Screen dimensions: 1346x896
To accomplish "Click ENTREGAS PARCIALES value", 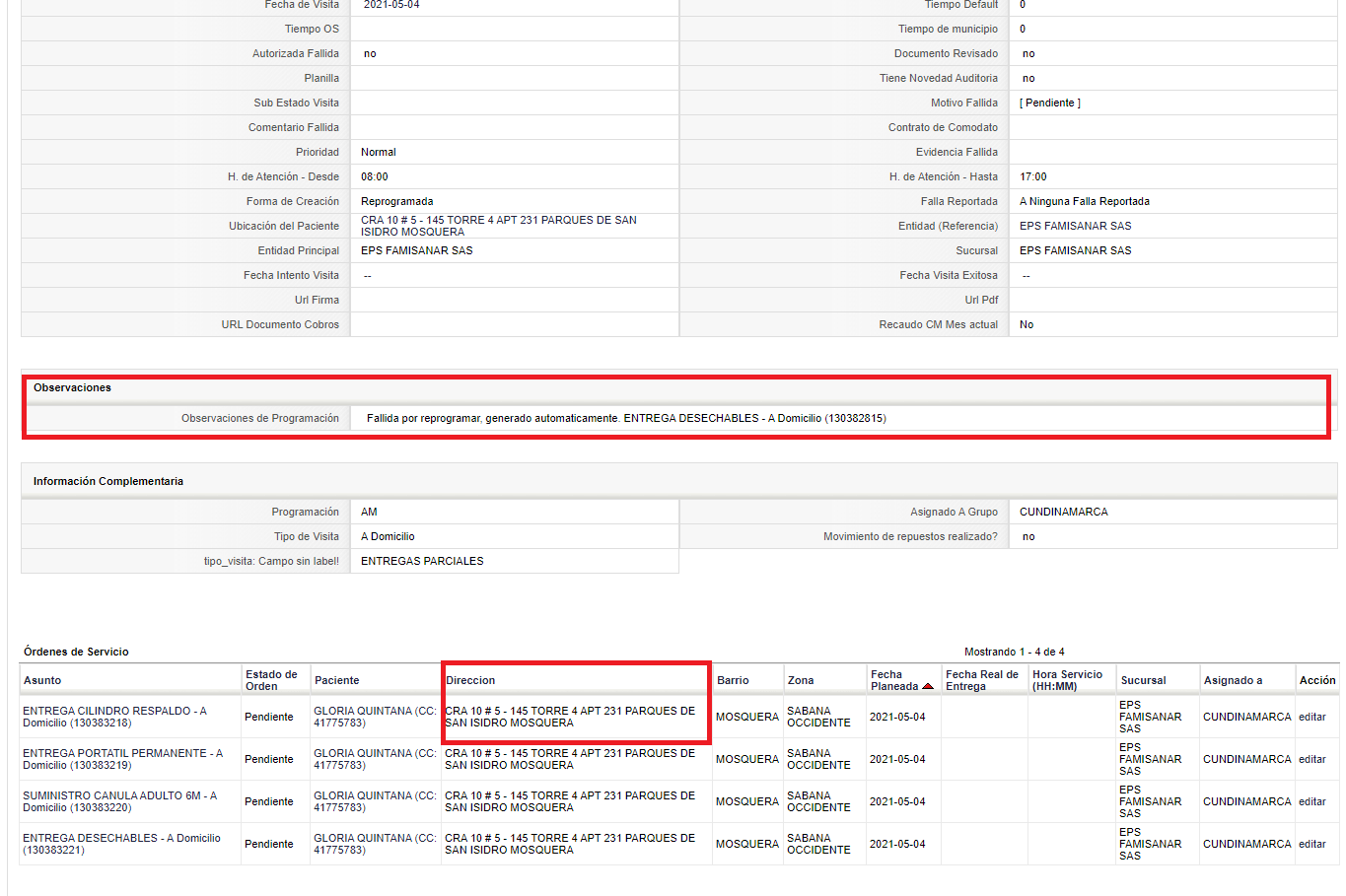I will (x=422, y=561).
